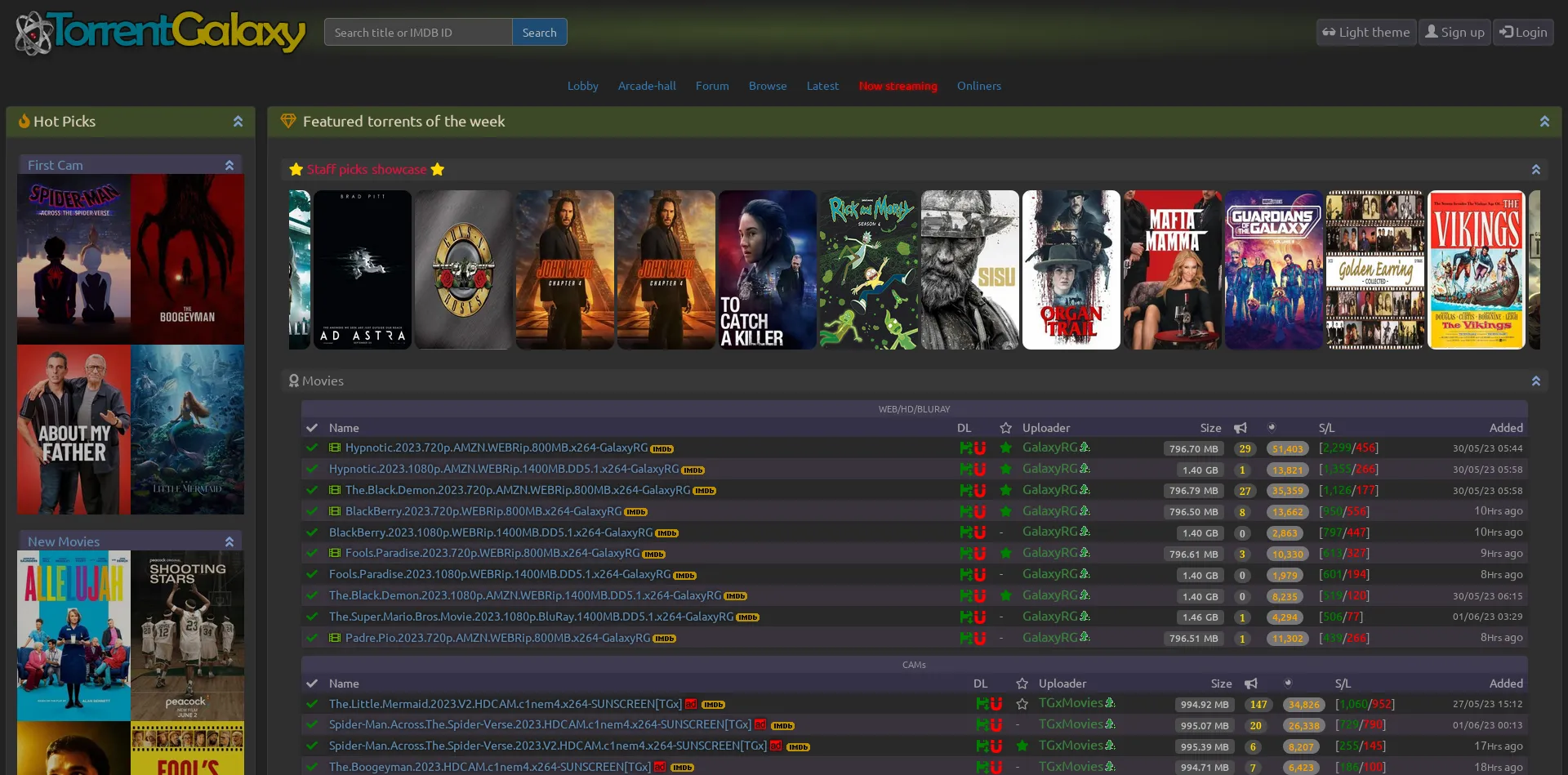Toggle the star on Spider-Verse V2 HDCAM row
1568x775 pixels.
click(1022, 746)
